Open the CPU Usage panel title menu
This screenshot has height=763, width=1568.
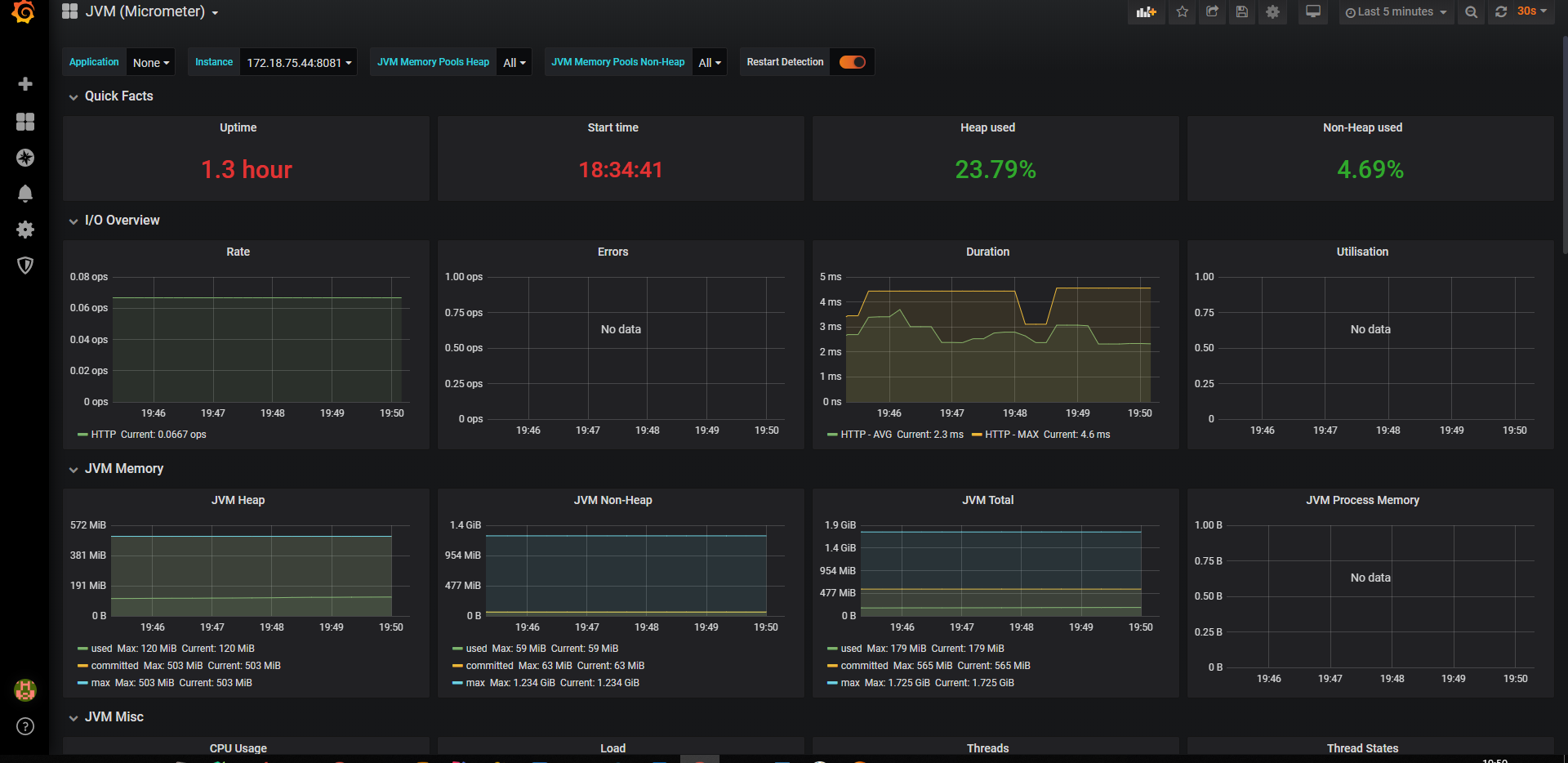pyautogui.click(x=238, y=748)
